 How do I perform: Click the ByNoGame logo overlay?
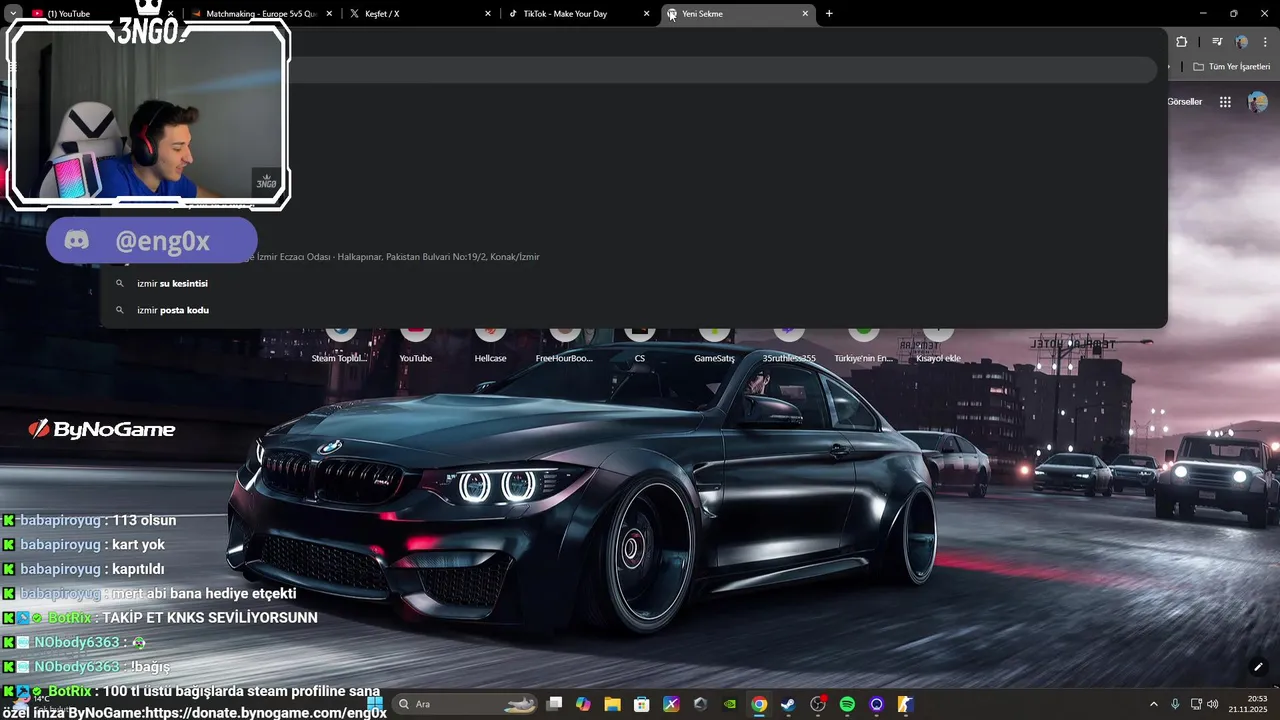point(101,429)
